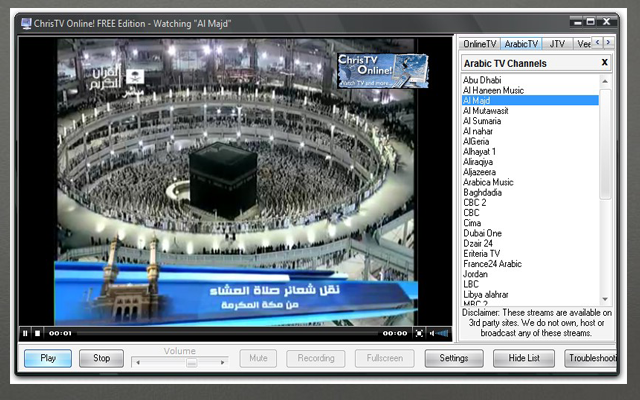Switch to the OnlineTV tab

[480, 44]
